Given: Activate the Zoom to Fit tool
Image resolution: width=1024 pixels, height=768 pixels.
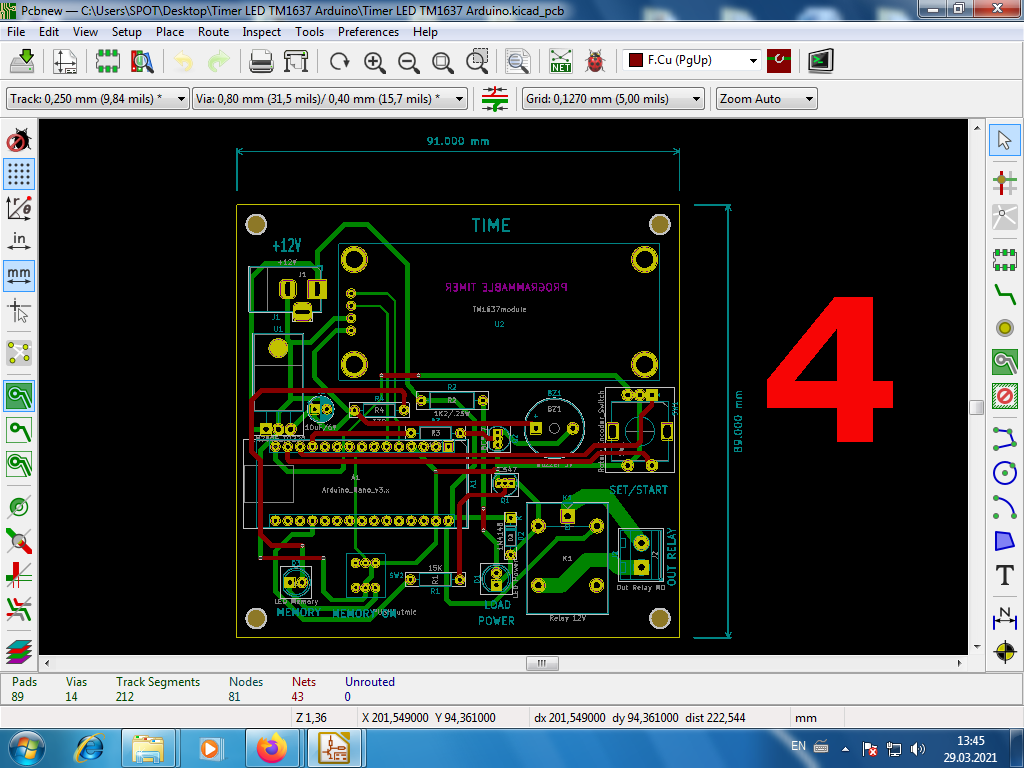Looking at the screenshot, I should pyautogui.click(x=442, y=61).
